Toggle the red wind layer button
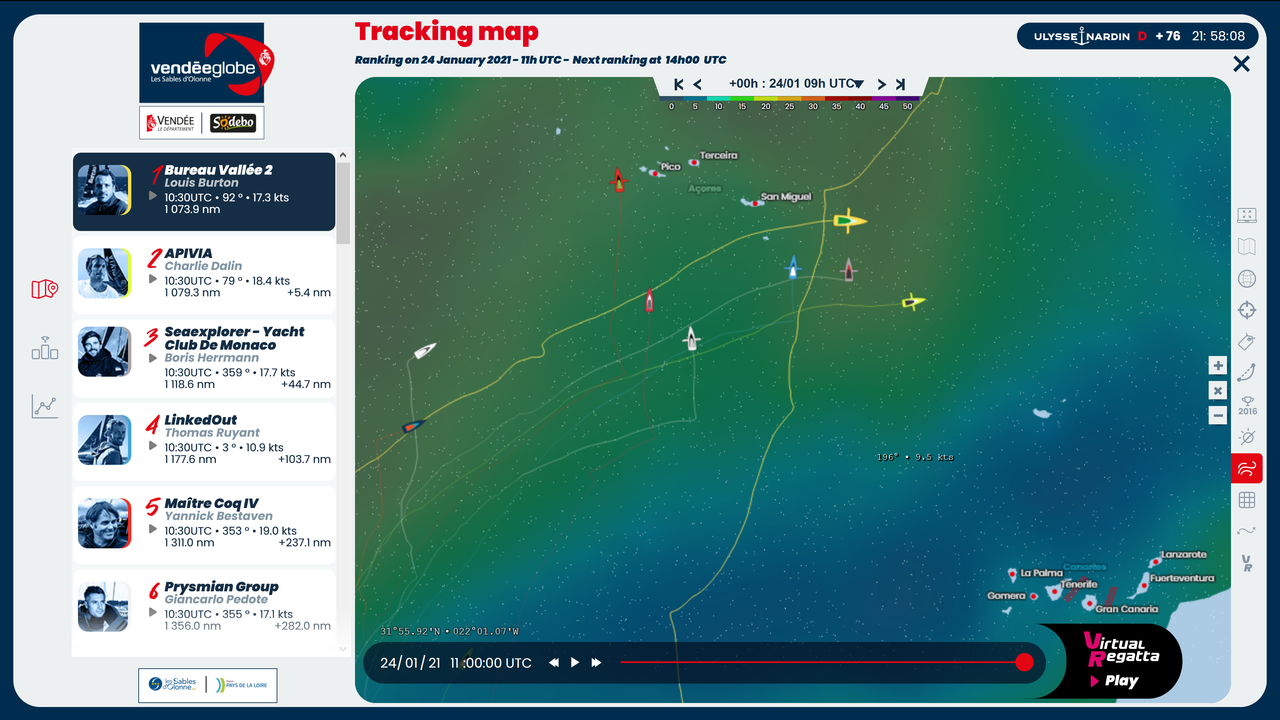 (x=1247, y=468)
